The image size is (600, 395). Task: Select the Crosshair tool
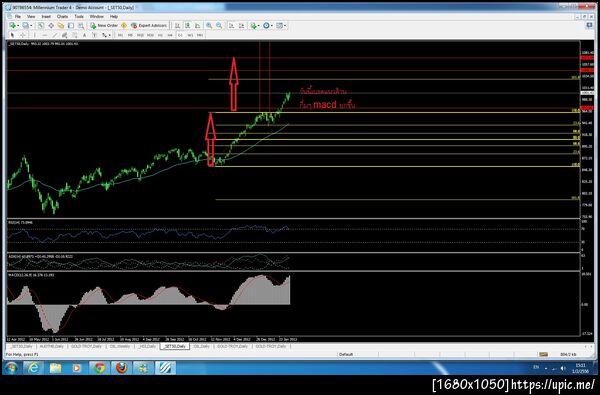tap(23, 35)
